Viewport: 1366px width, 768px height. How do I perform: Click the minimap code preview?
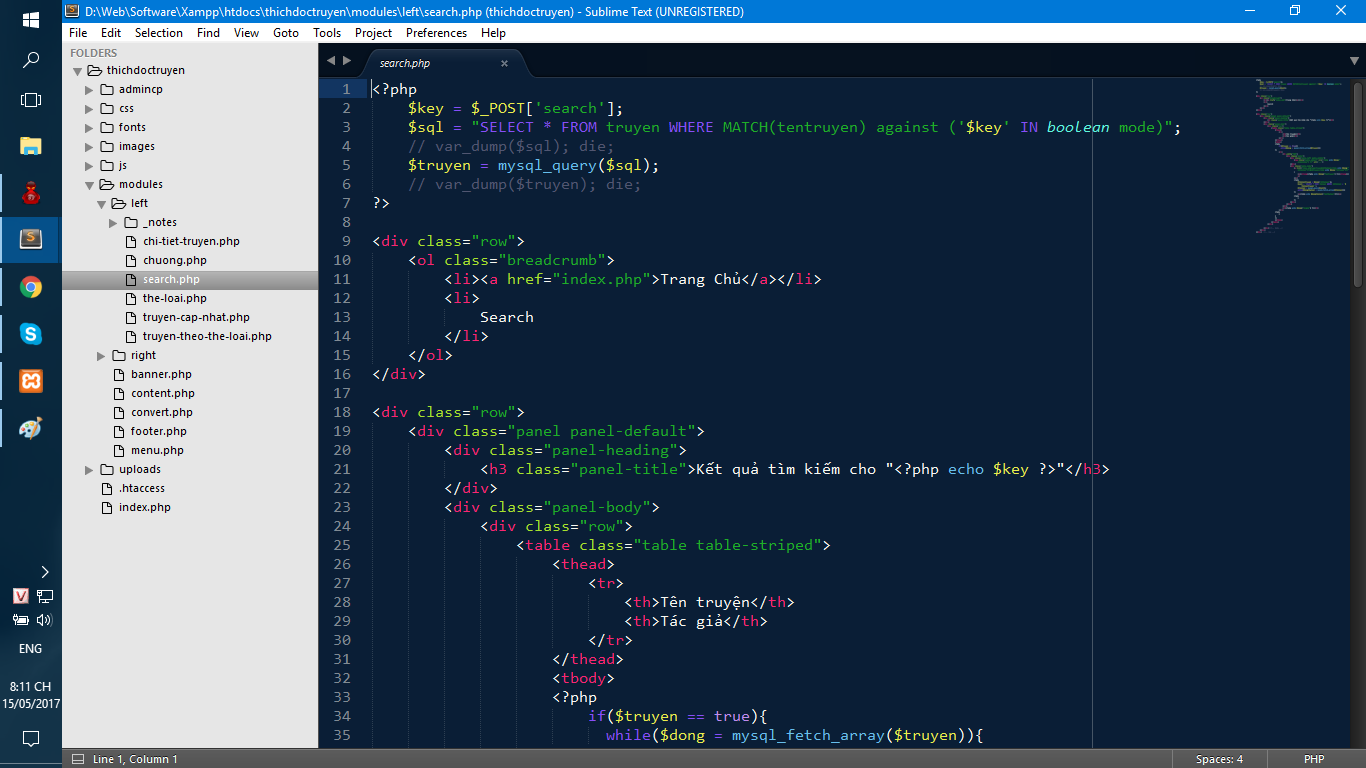pyautogui.click(x=1290, y=150)
